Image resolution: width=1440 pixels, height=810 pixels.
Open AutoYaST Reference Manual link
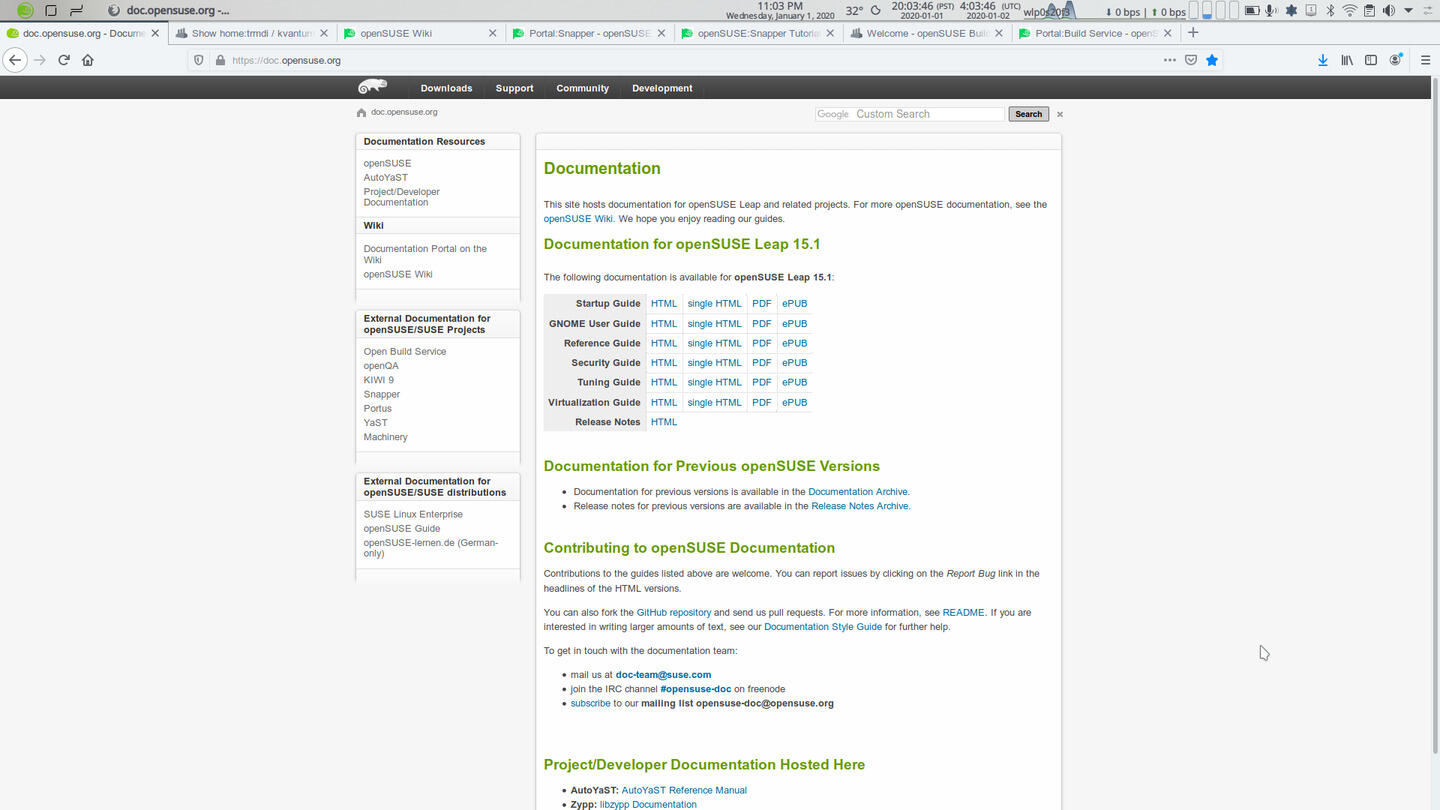[x=684, y=790]
